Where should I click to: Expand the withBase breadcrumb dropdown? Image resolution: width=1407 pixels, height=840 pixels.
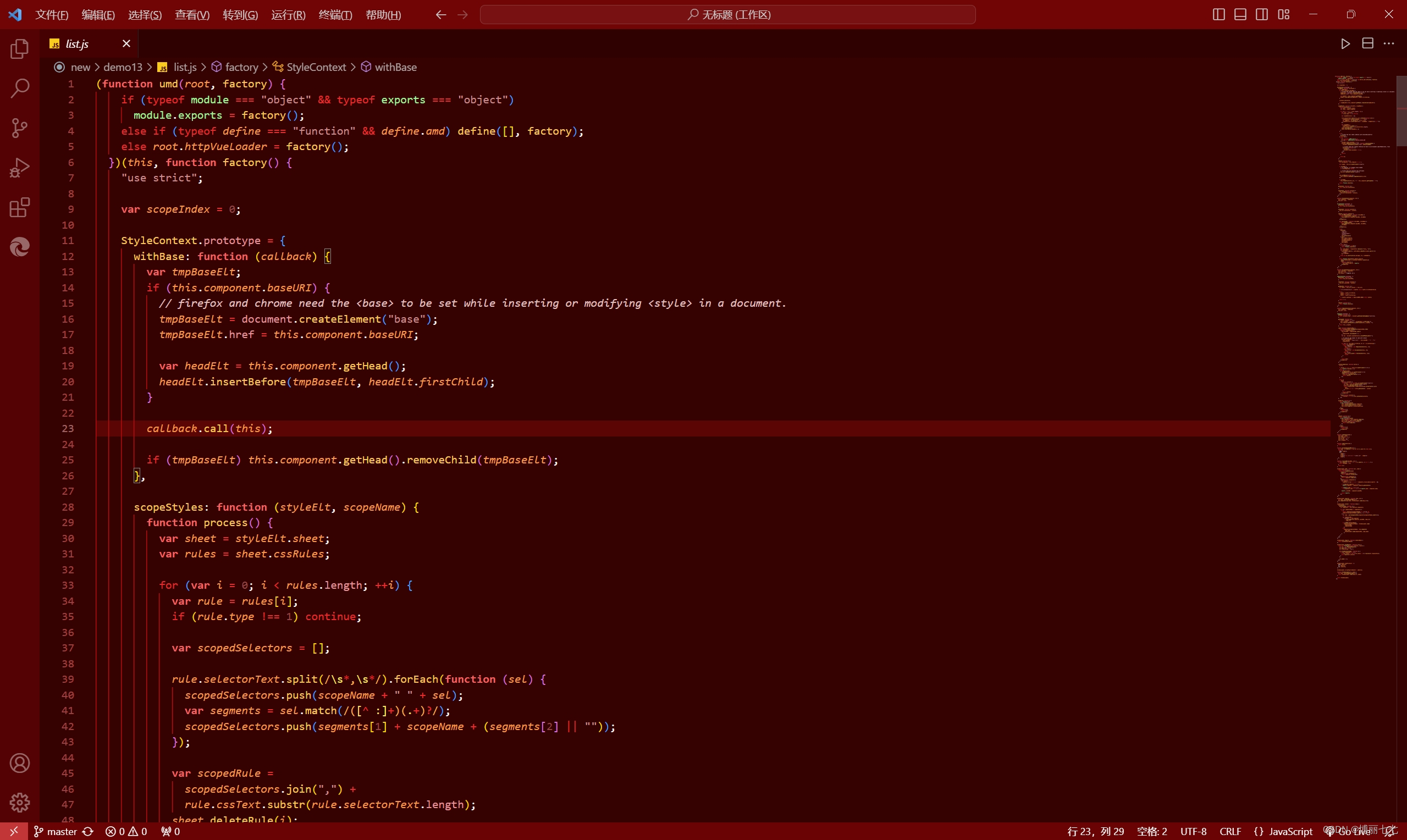pyautogui.click(x=395, y=68)
